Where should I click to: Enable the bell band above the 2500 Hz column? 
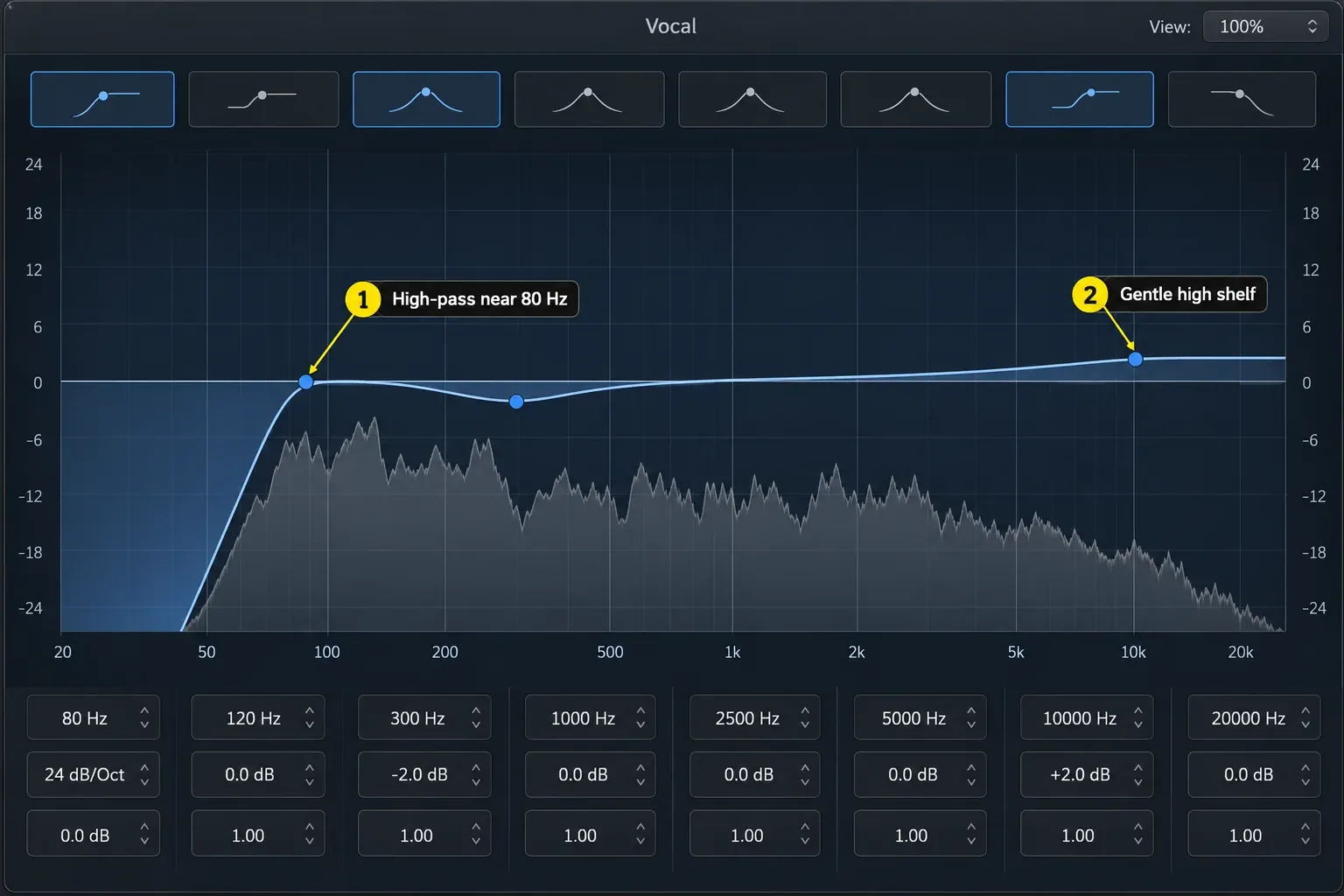click(752, 100)
